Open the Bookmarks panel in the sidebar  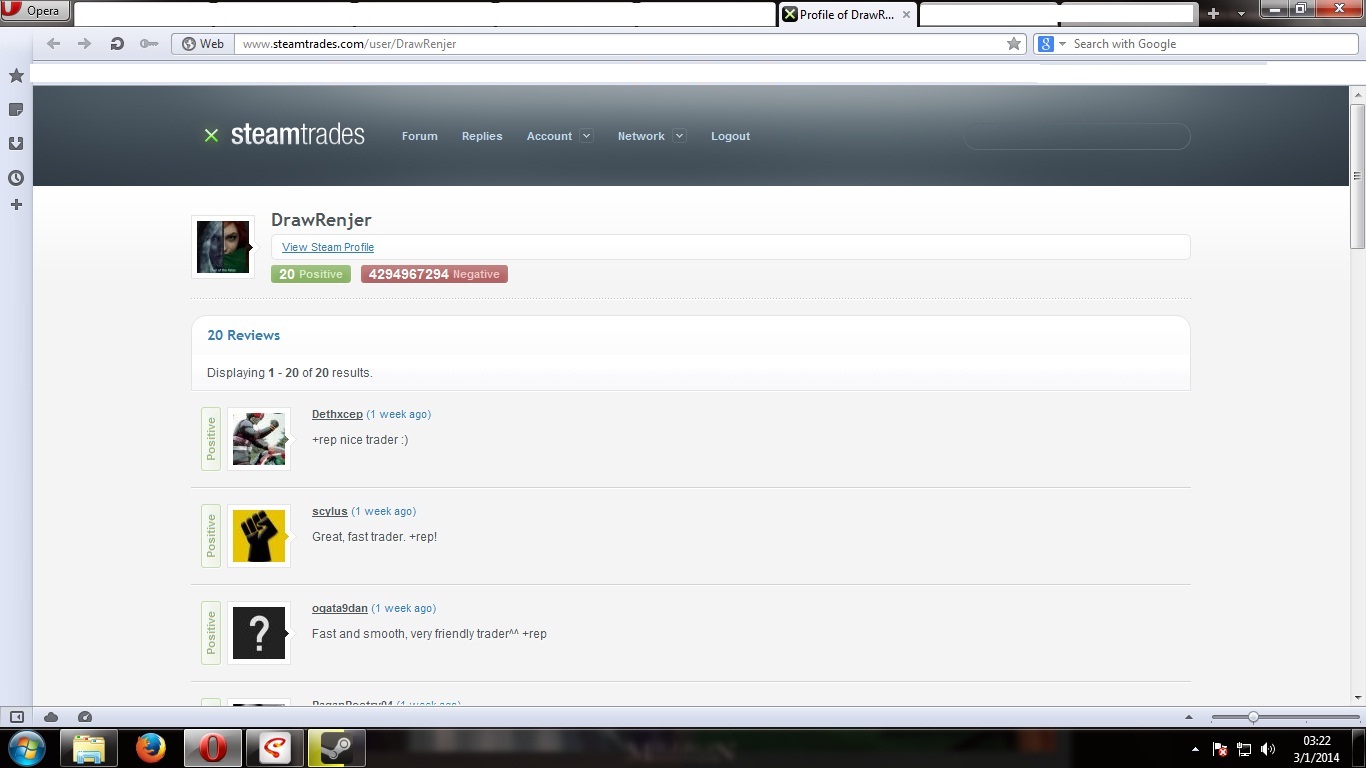pos(16,76)
